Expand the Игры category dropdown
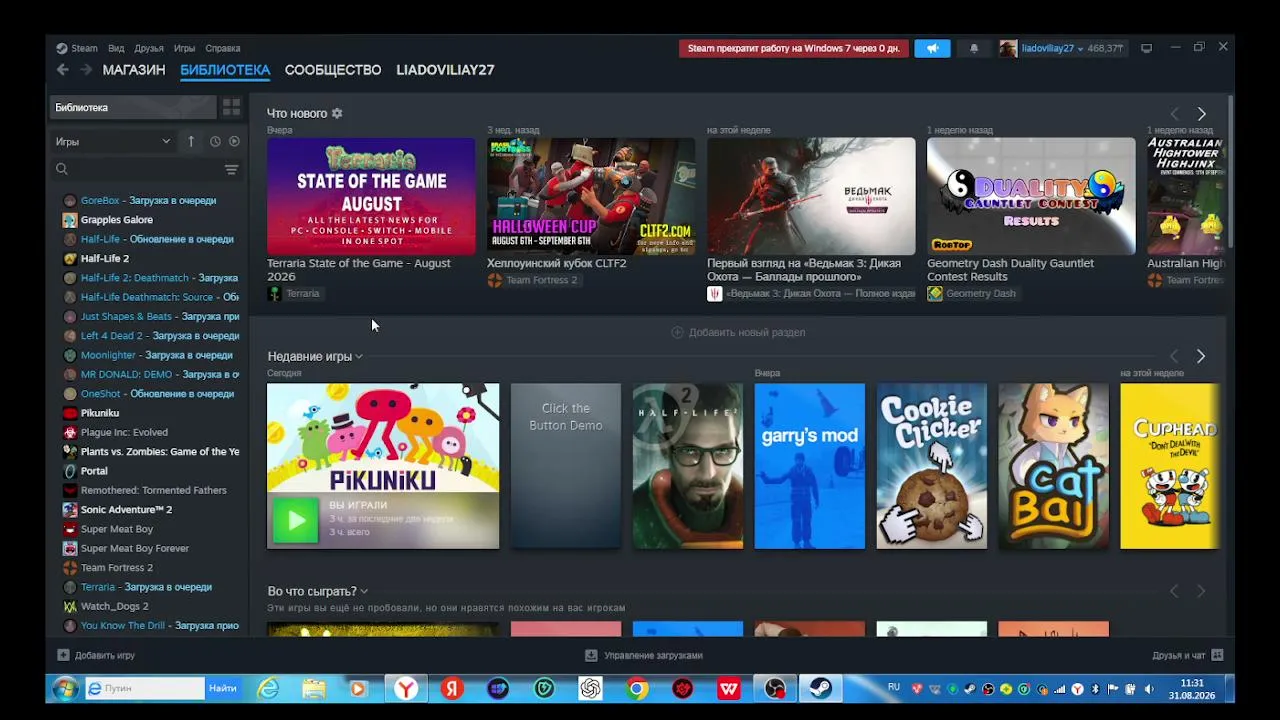Screen dimensions: 1280x720 click(113, 142)
